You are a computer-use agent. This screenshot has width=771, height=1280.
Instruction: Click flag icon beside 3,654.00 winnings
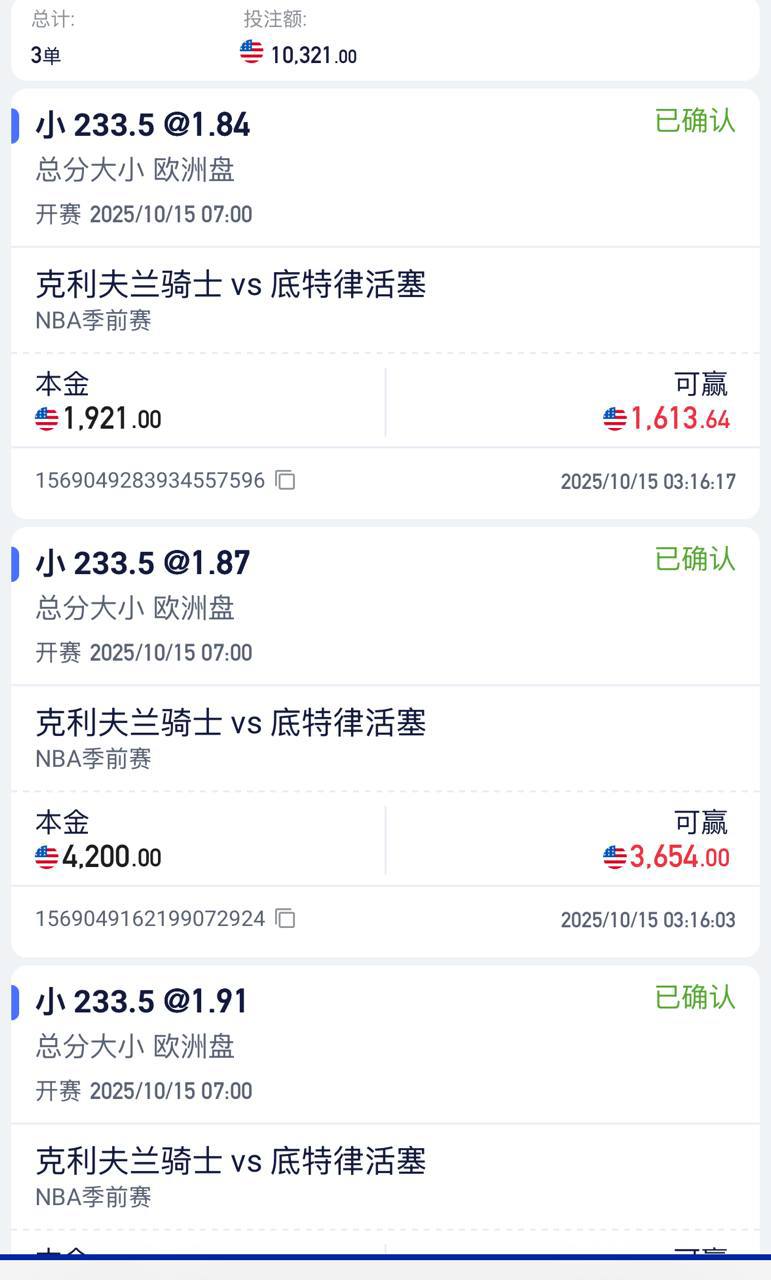point(615,857)
